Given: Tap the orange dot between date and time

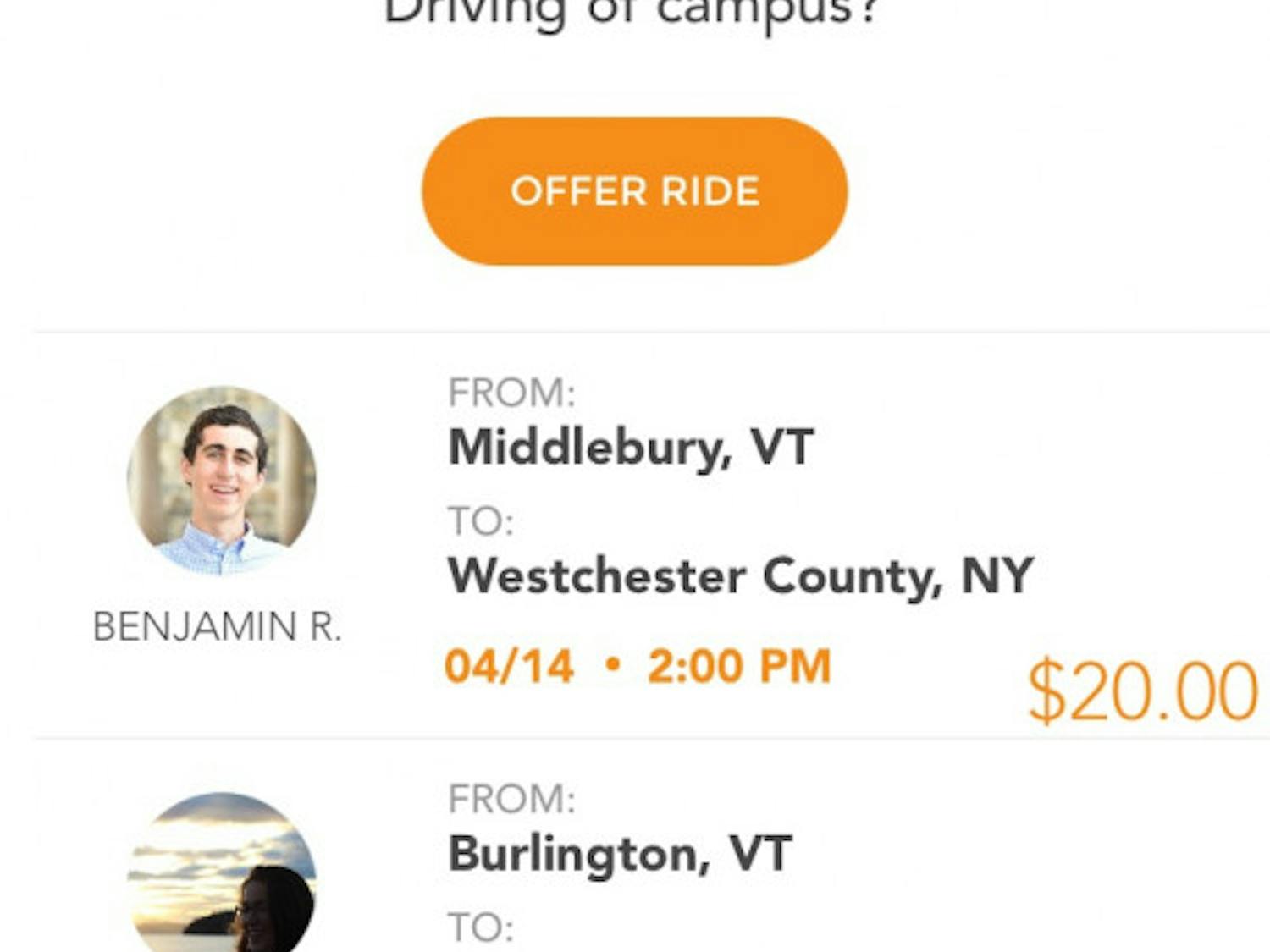Looking at the screenshot, I should click(x=613, y=665).
